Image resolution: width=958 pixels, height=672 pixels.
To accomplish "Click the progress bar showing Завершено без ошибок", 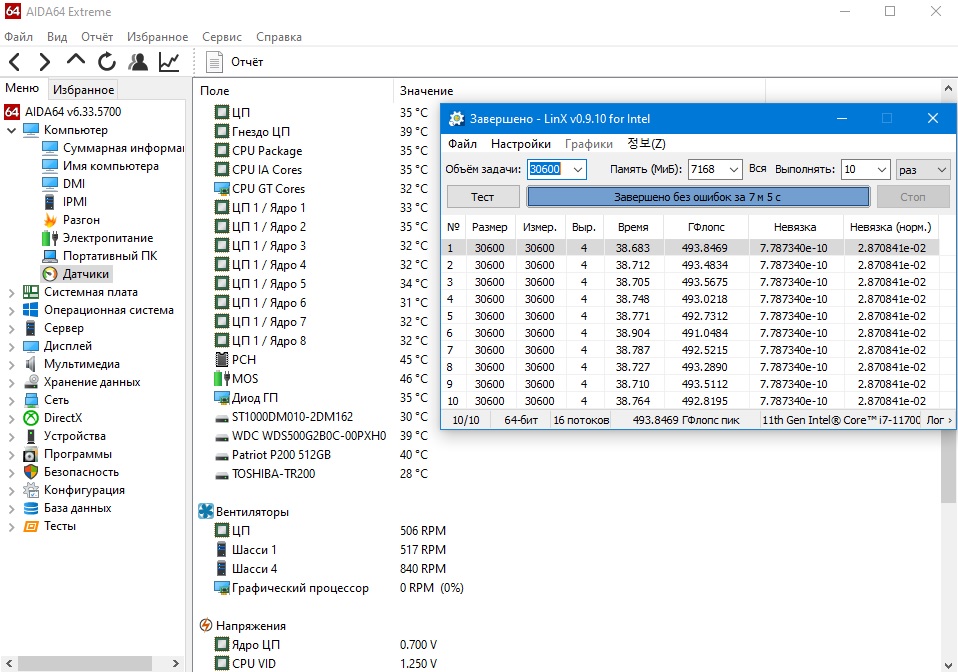I will pos(698,197).
